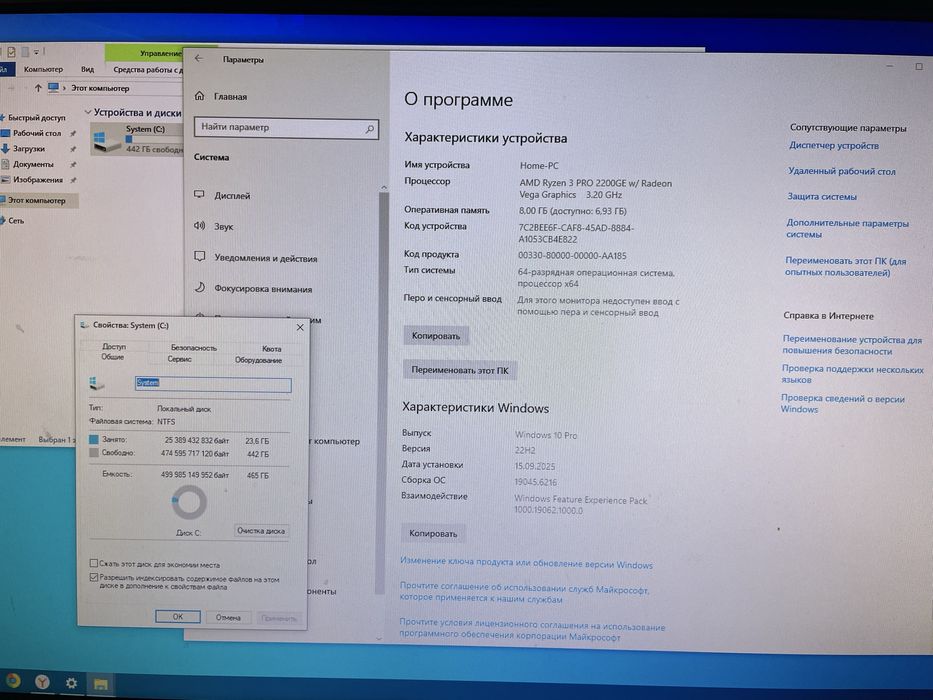The height and width of the screenshot is (700, 933).
Task: Click the System drive name field
Action: point(213,384)
